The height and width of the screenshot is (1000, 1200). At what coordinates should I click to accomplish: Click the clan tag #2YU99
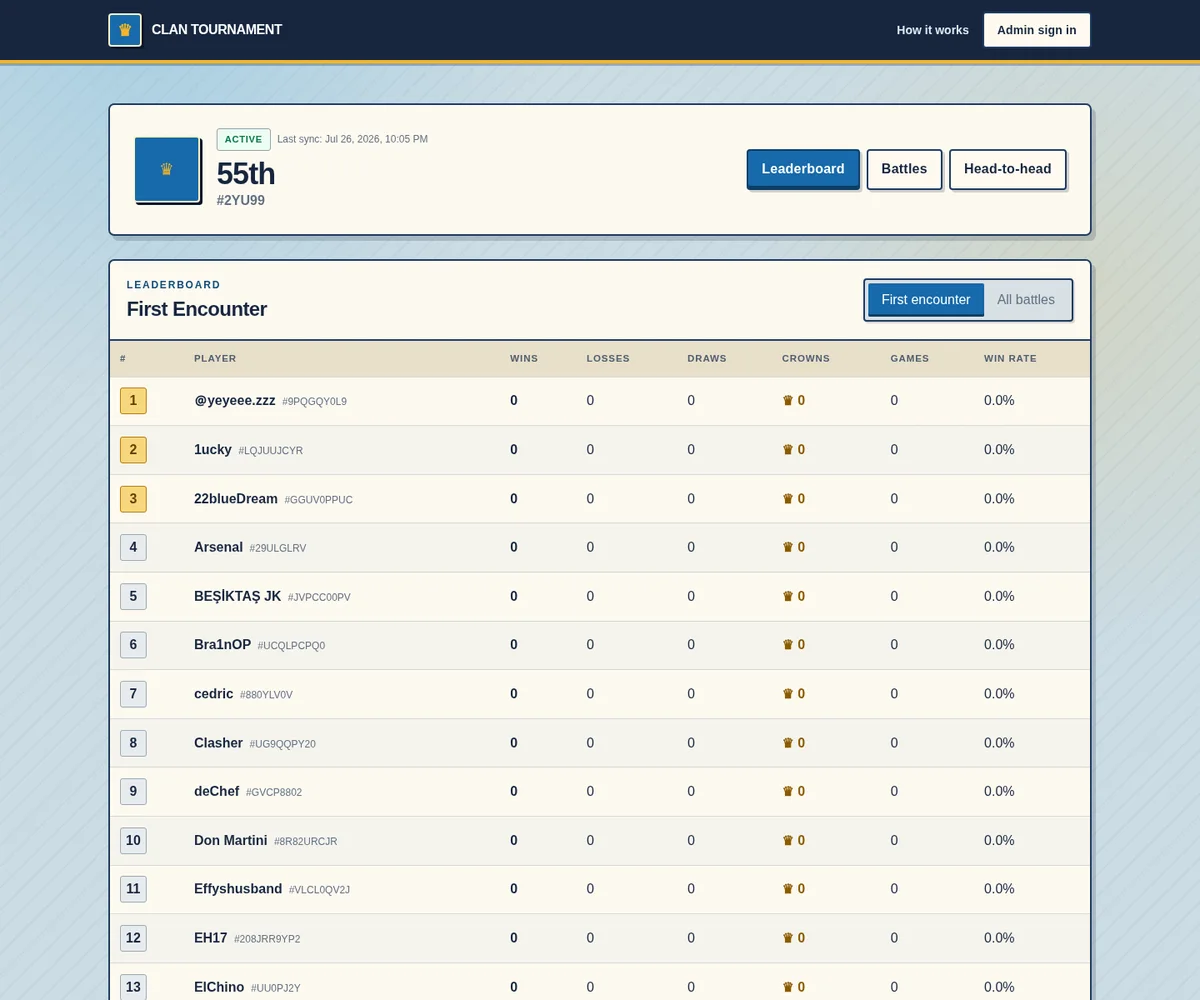coord(241,200)
